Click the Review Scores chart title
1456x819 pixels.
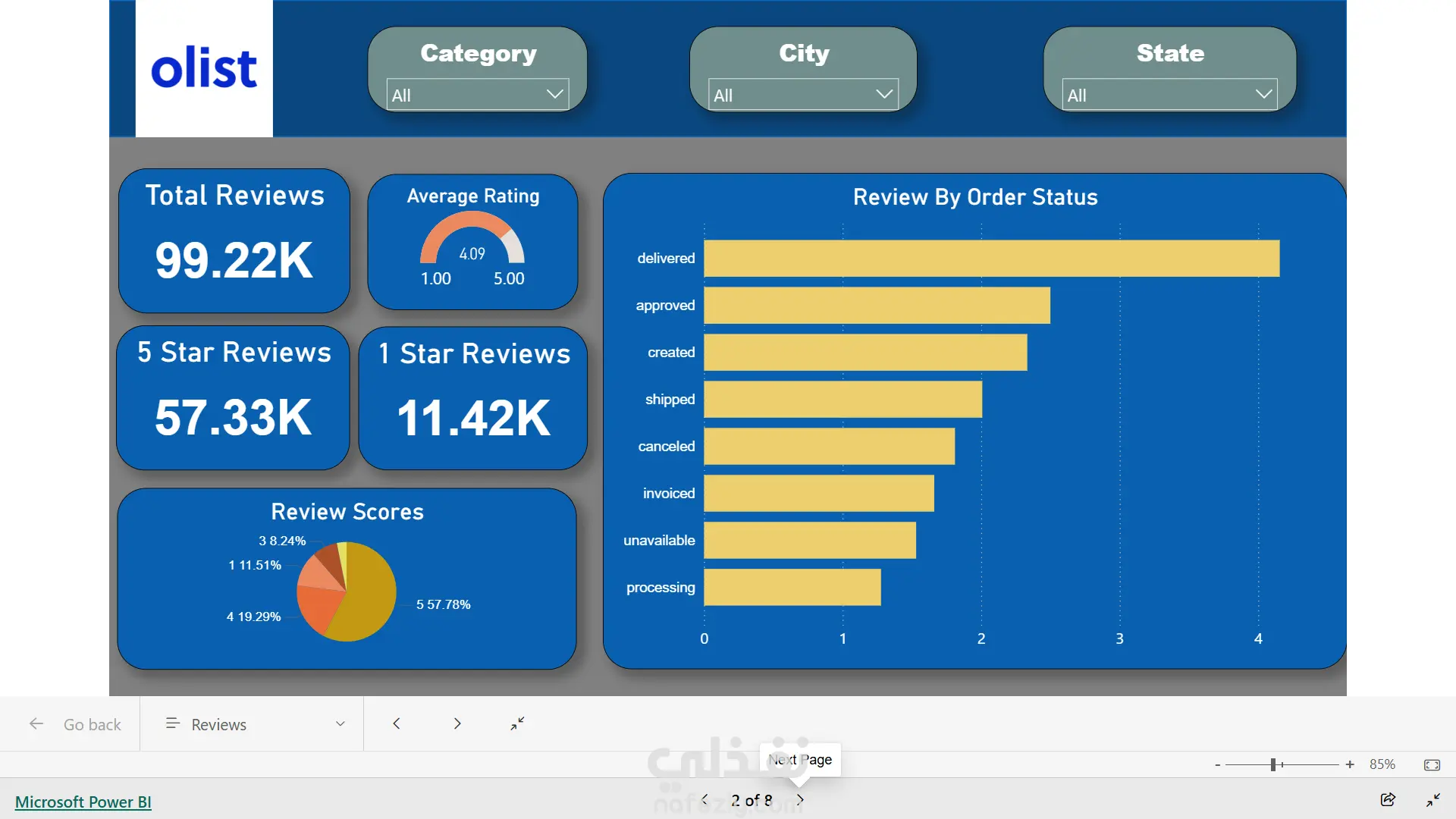[x=347, y=512]
